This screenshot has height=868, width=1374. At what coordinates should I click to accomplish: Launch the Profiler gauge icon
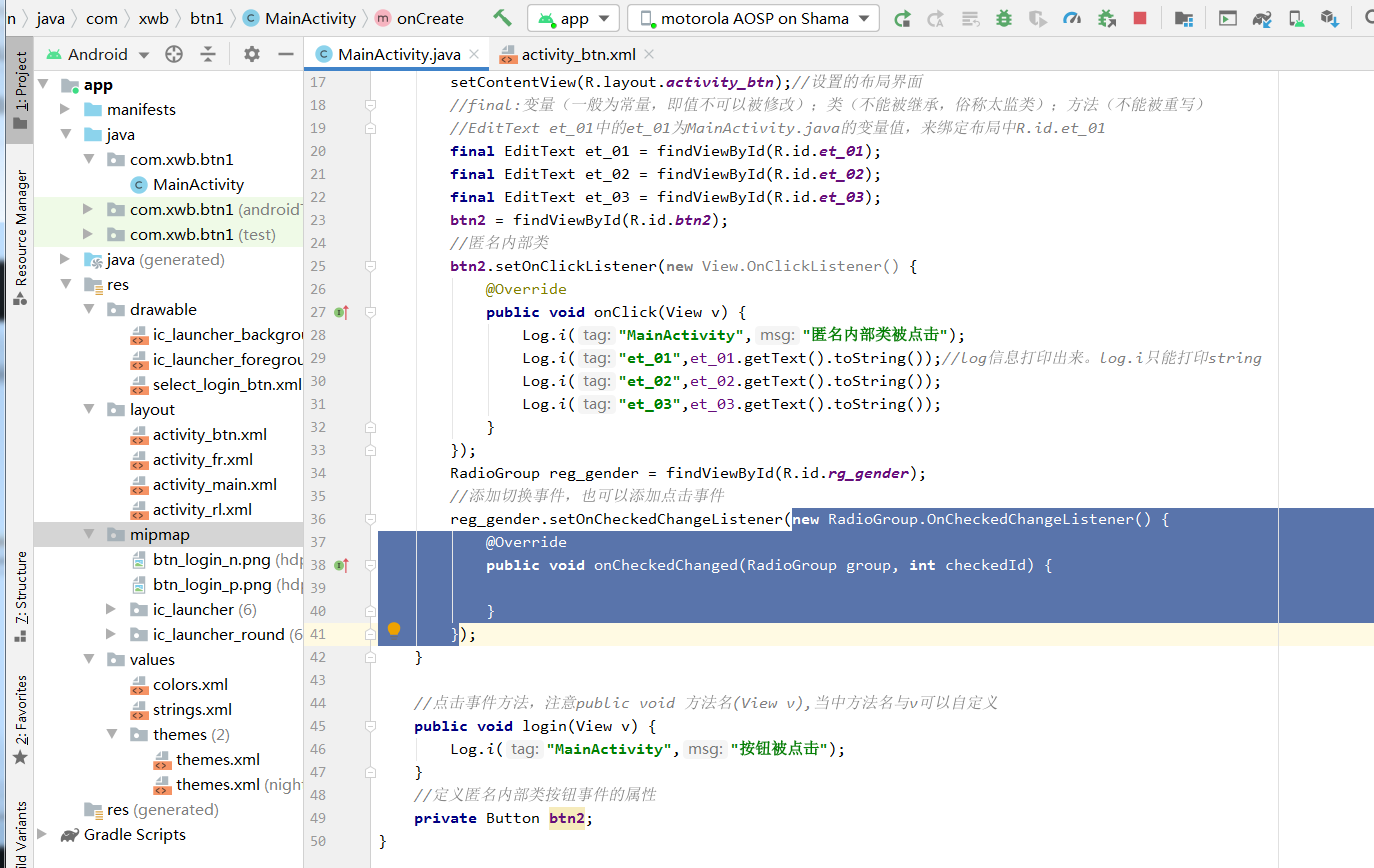(x=1072, y=17)
